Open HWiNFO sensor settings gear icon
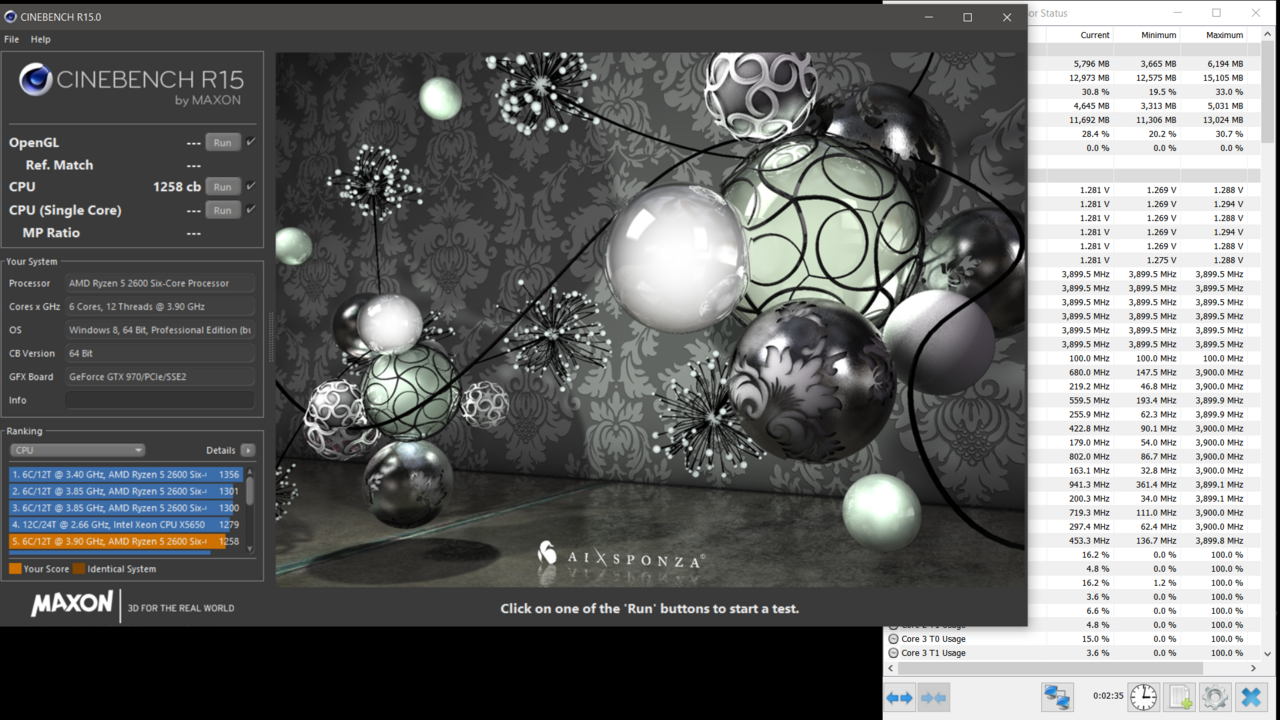The height and width of the screenshot is (720, 1280). point(1215,697)
